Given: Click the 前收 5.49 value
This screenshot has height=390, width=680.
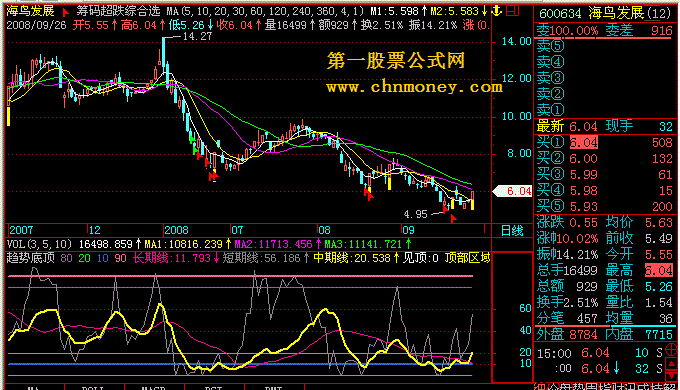Looking at the screenshot, I should (639, 238).
